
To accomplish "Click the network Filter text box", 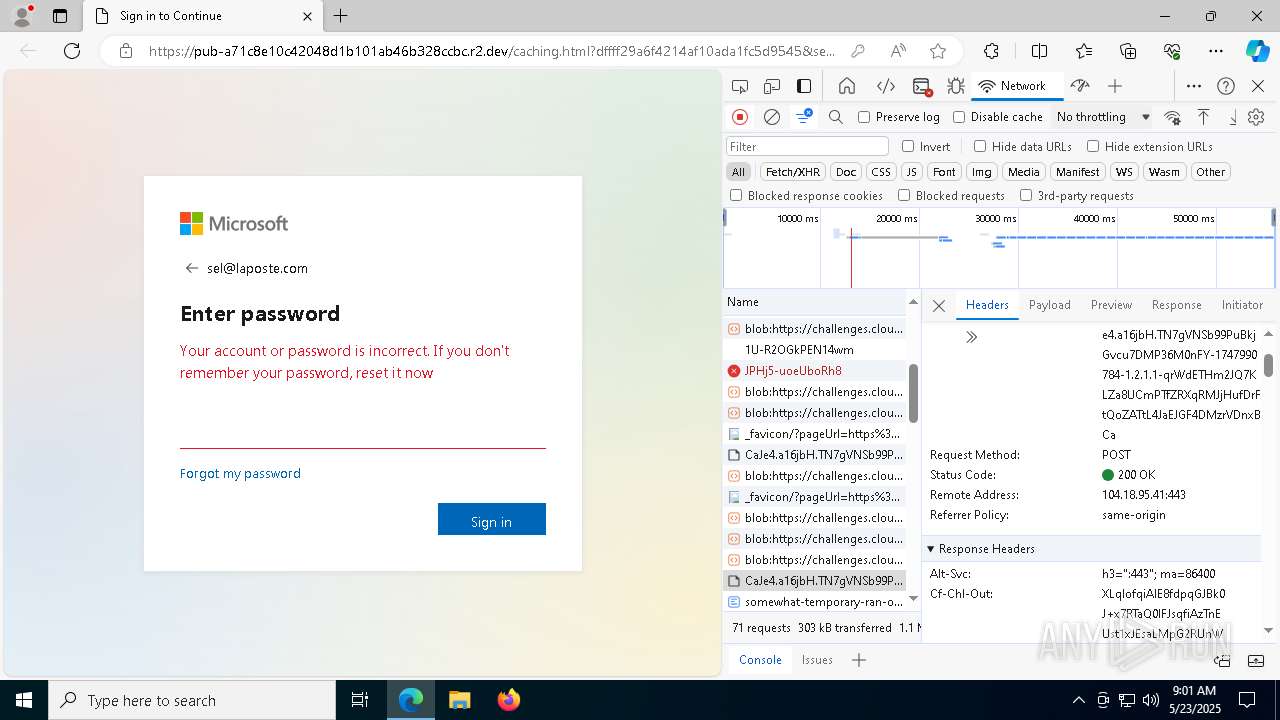I will coord(807,146).
